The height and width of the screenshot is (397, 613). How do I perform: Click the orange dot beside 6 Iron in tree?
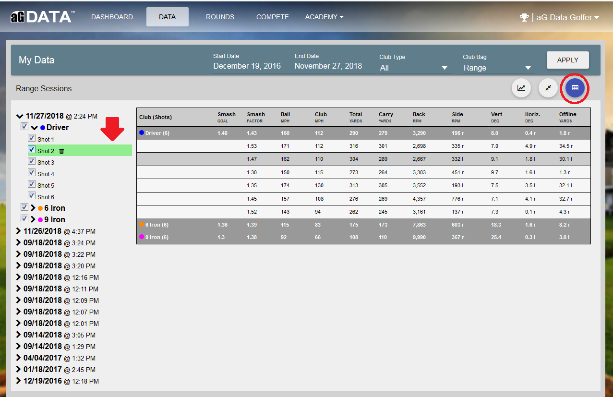(x=40, y=208)
